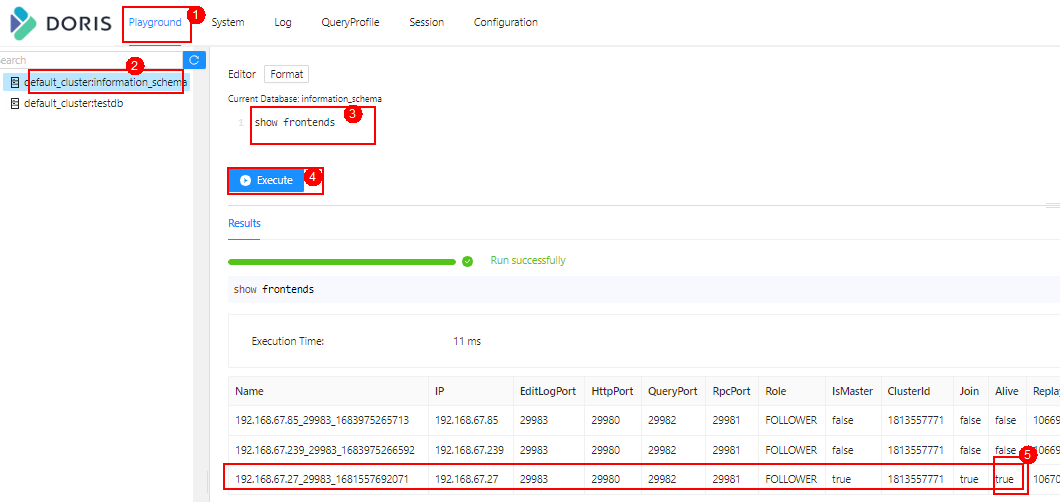The image size is (1060, 502).
Task: Go to the QueryProfile tab
Action: 350,22
